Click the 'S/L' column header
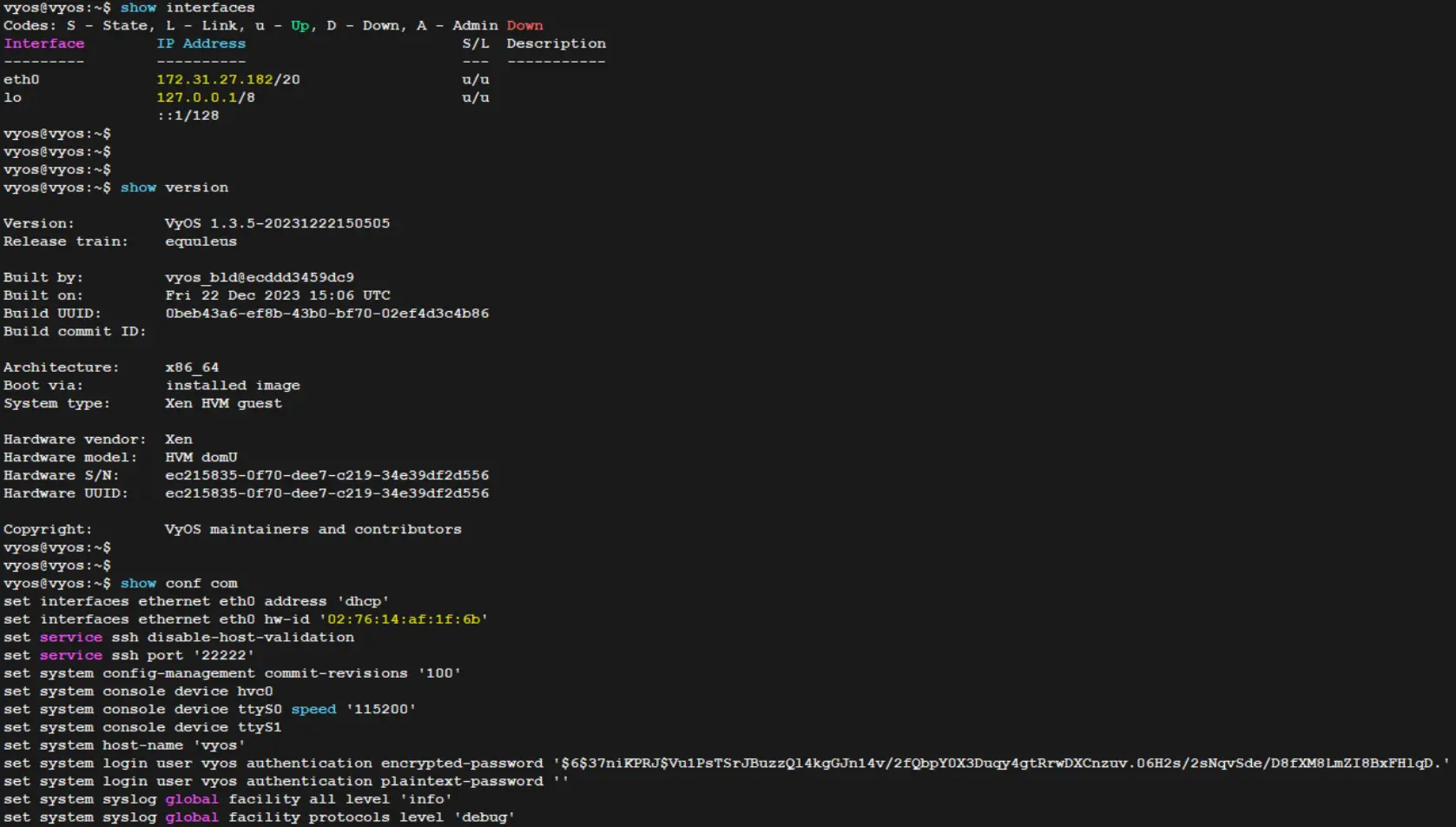Image resolution: width=1456 pixels, height=827 pixels. click(x=476, y=43)
